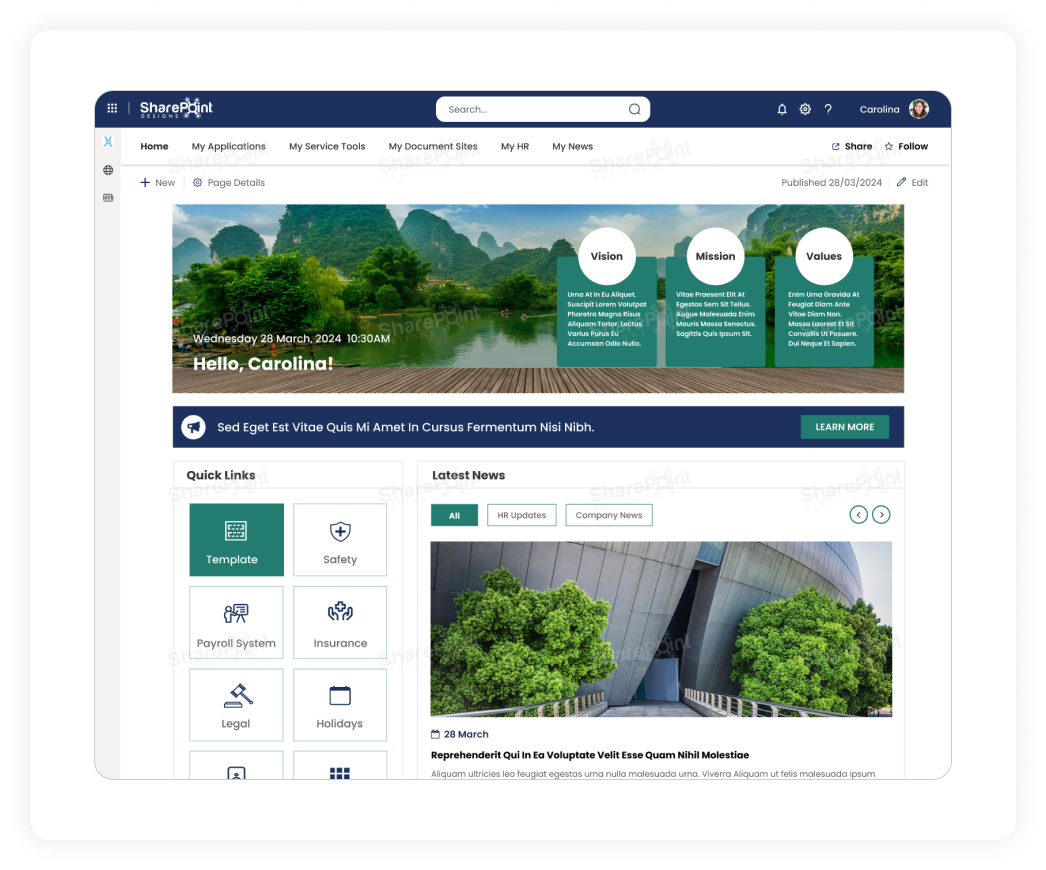
Task: Click the help question mark icon
Action: point(828,109)
